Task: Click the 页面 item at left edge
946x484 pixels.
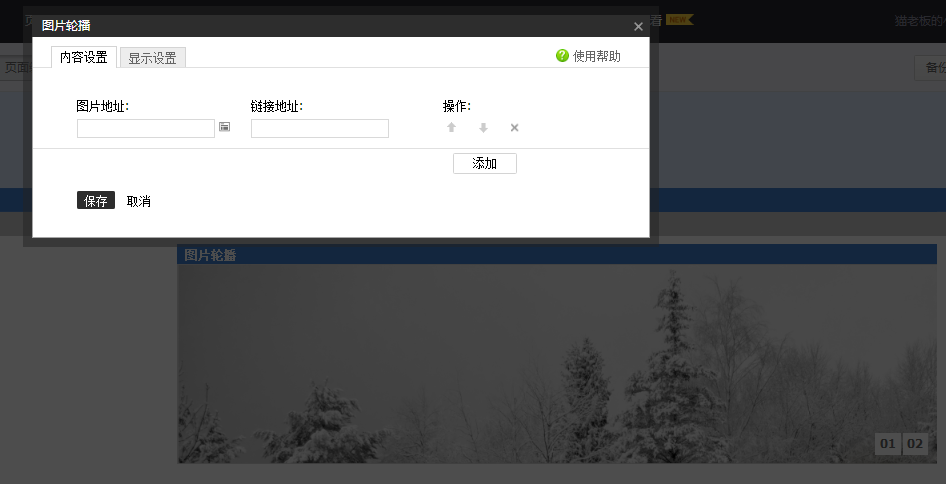Action: 15,68
